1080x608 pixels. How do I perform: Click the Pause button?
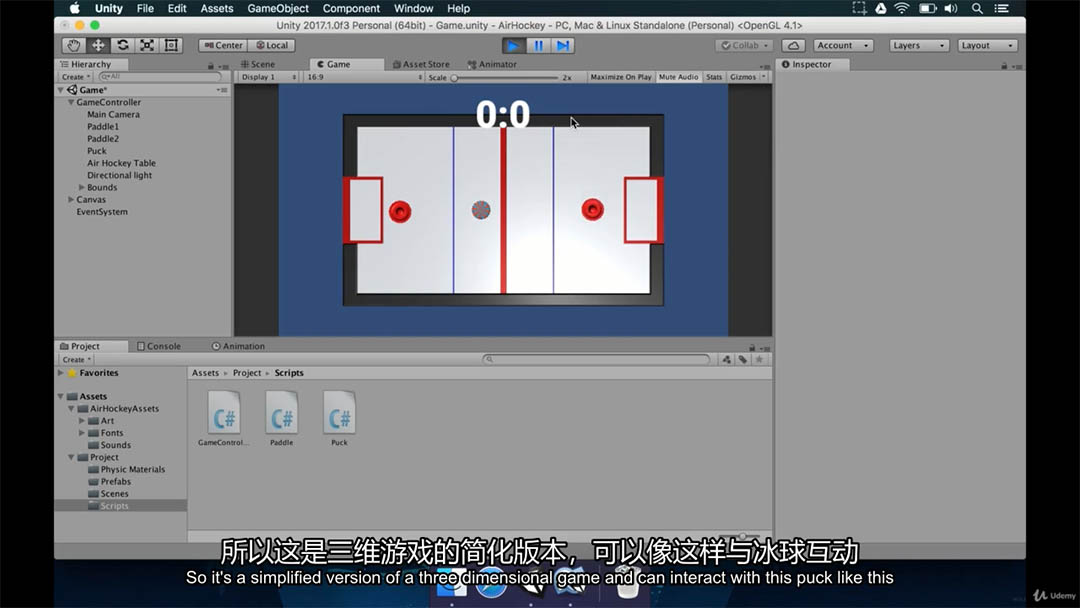coord(538,45)
